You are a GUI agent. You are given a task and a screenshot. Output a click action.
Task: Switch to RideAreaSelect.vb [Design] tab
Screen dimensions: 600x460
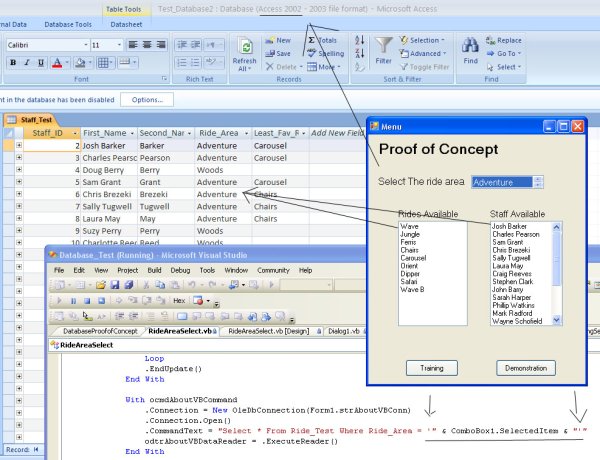click(x=269, y=331)
